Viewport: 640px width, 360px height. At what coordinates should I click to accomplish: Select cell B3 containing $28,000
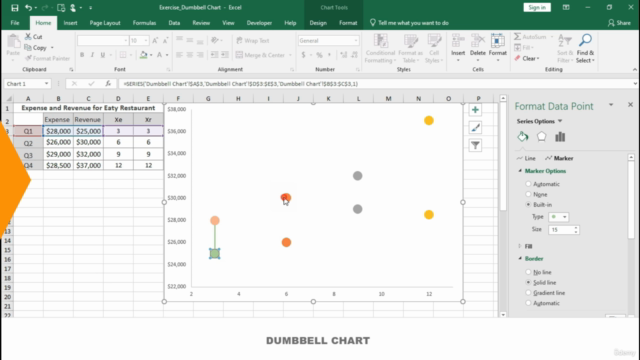(58, 131)
